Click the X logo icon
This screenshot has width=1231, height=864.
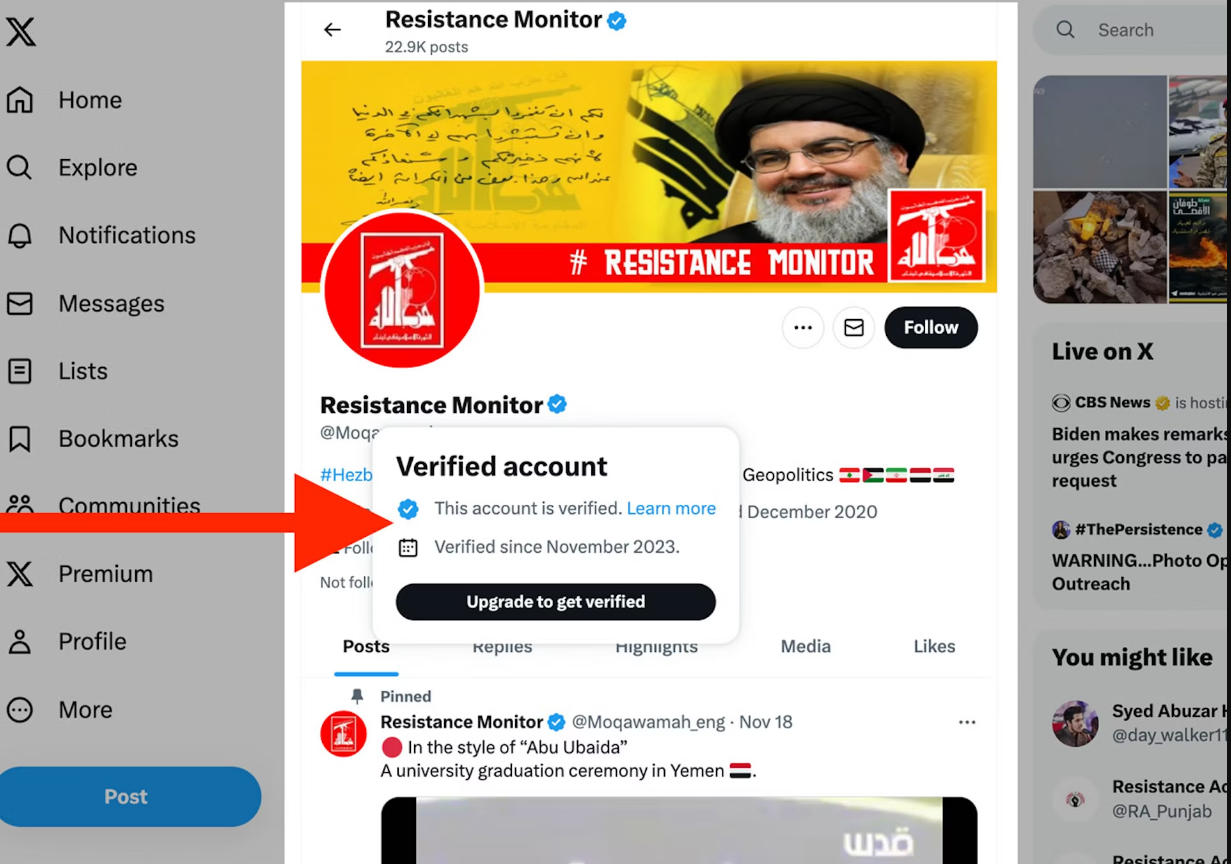point(21,31)
